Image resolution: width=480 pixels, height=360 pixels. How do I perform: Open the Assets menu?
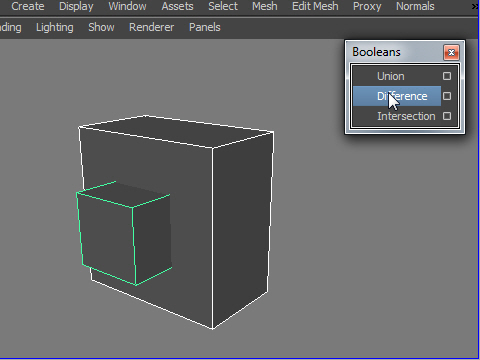(x=177, y=6)
